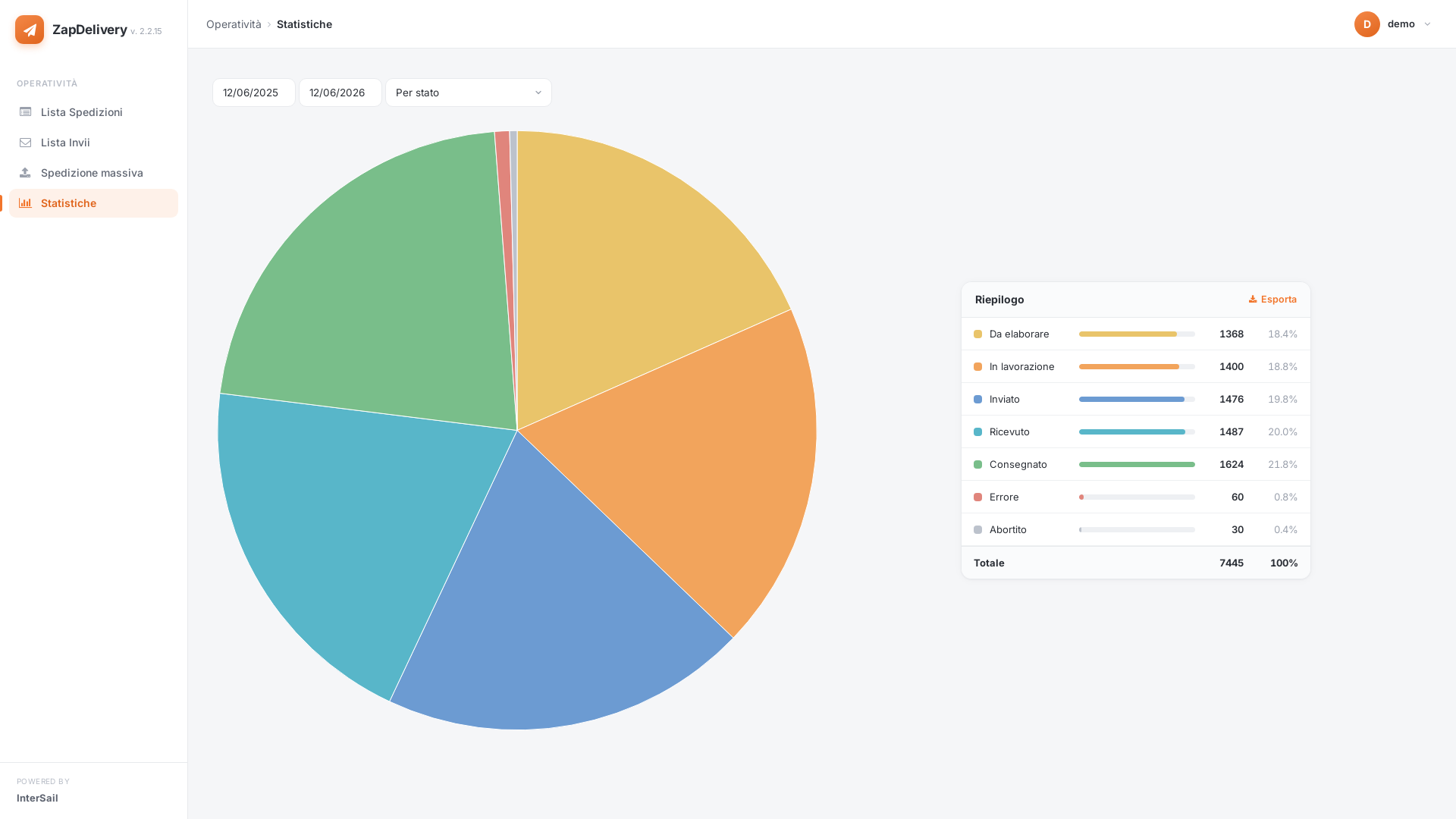Go to Lista Invii

pos(93,143)
